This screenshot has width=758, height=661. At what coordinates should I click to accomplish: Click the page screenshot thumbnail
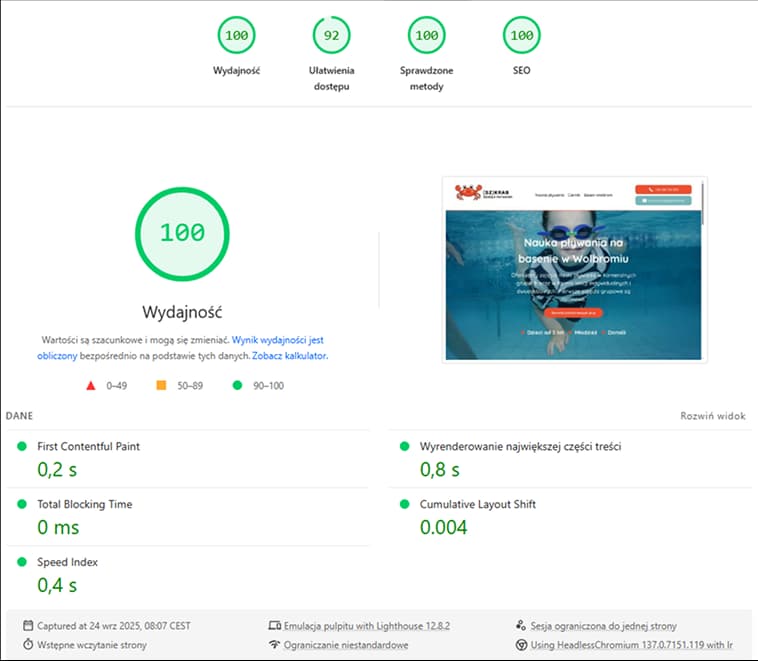(574, 269)
